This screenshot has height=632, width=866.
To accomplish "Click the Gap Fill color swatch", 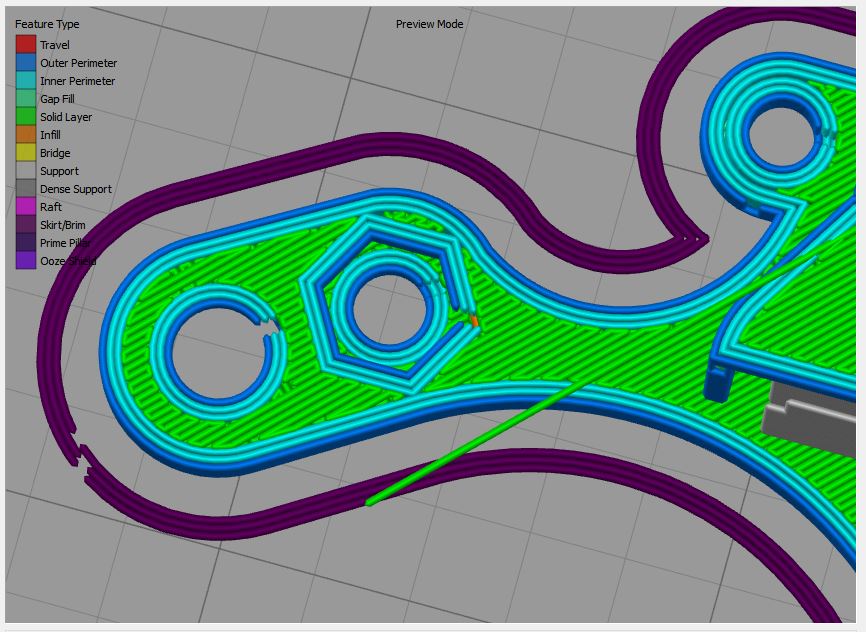I will pyautogui.click(x=25, y=99).
